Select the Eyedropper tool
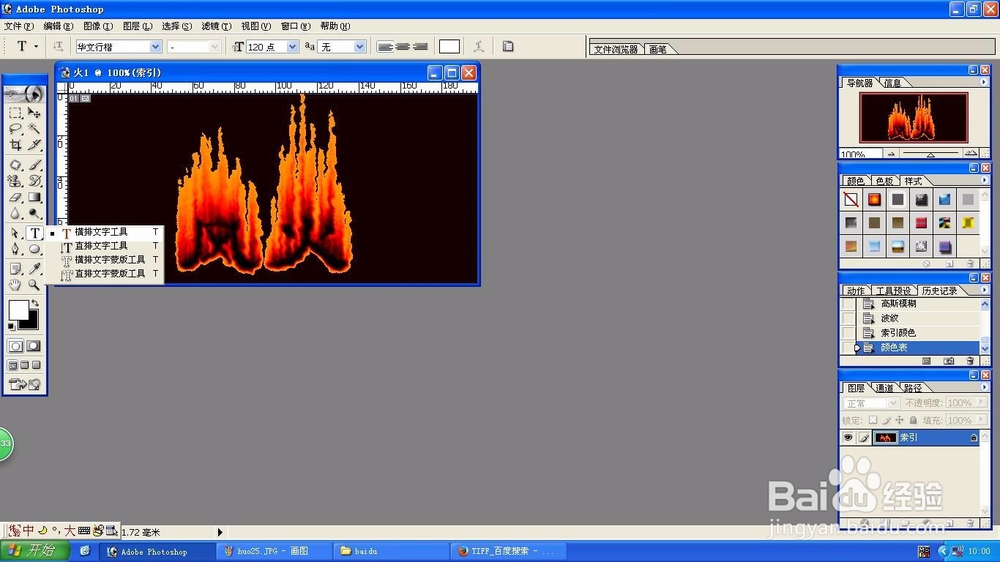This screenshot has height=562, width=1000. point(34,269)
